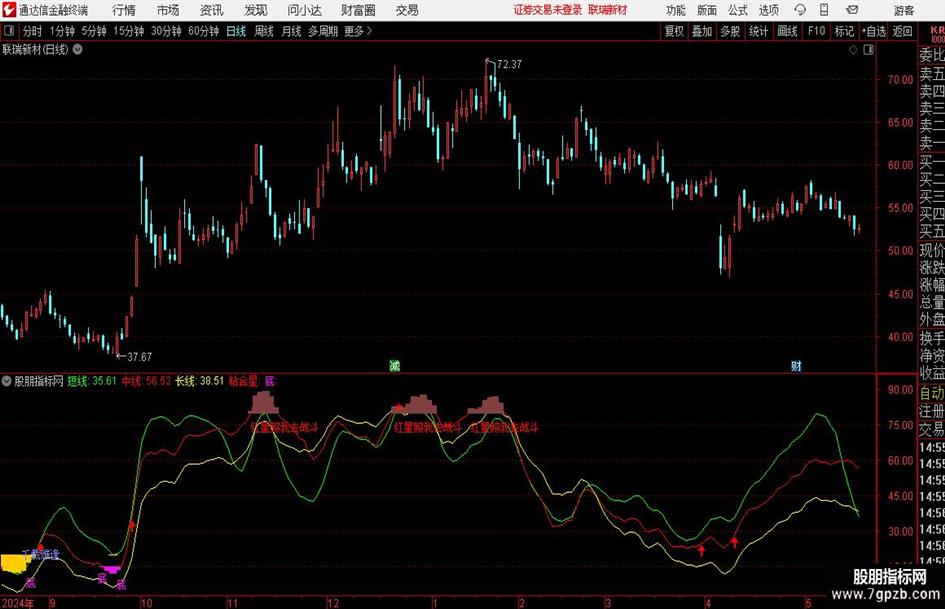Open the 资讯 menu

[211, 10]
